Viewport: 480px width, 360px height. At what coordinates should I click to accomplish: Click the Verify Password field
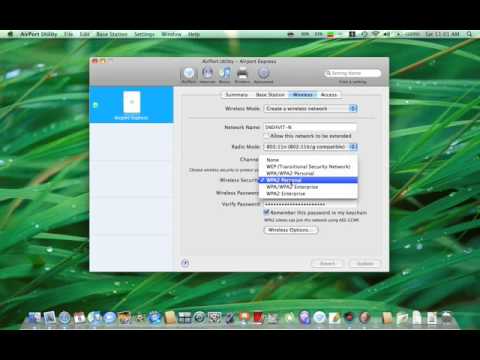(x=310, y=204)
